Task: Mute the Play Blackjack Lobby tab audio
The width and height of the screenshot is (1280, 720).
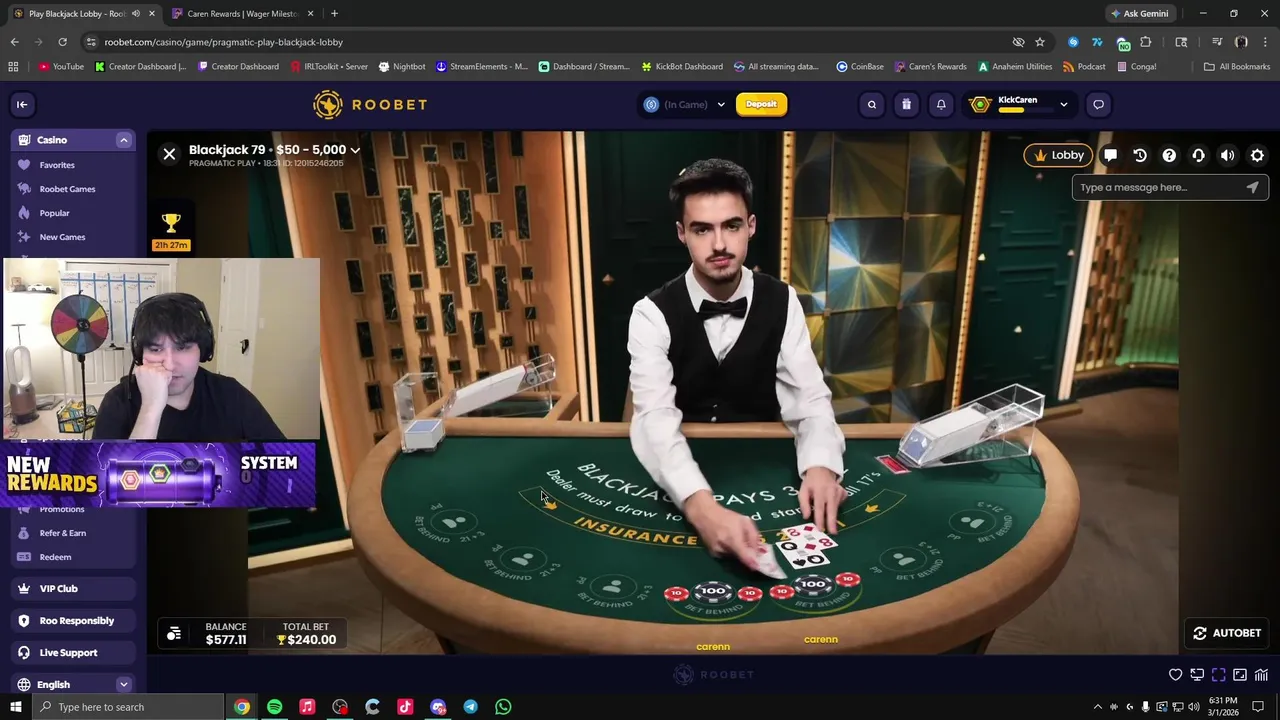Action: (x=136, y=14)
